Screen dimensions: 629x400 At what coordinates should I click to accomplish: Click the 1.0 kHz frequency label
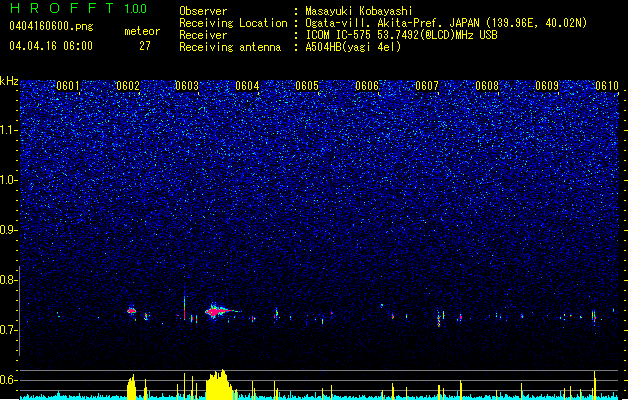(x=8, y=180)
